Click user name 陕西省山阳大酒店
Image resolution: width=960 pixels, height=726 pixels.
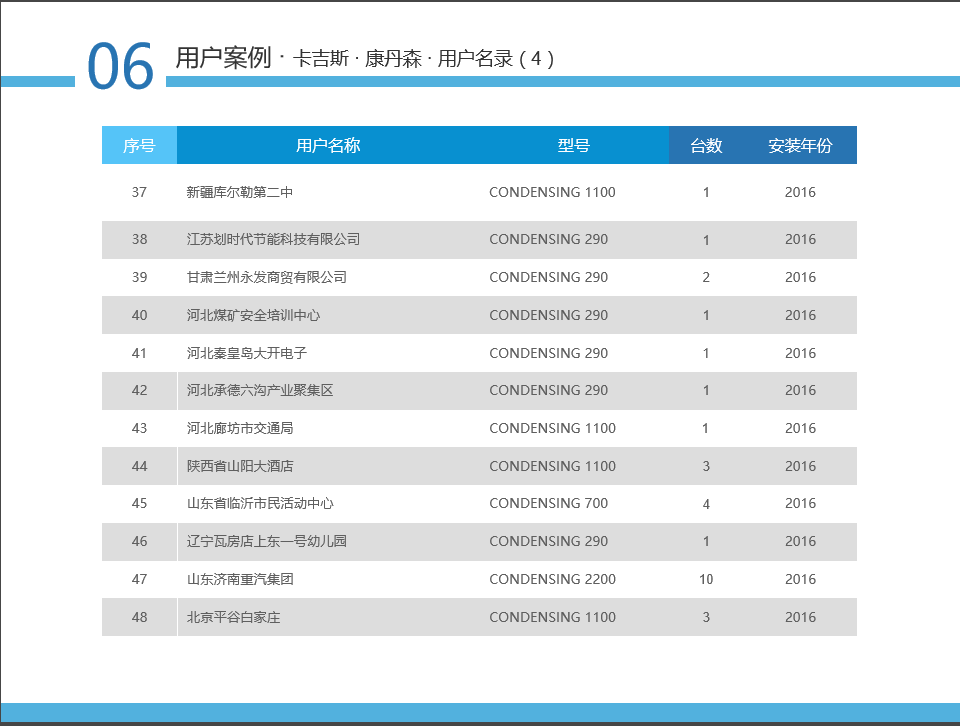(x=239, y=466)
